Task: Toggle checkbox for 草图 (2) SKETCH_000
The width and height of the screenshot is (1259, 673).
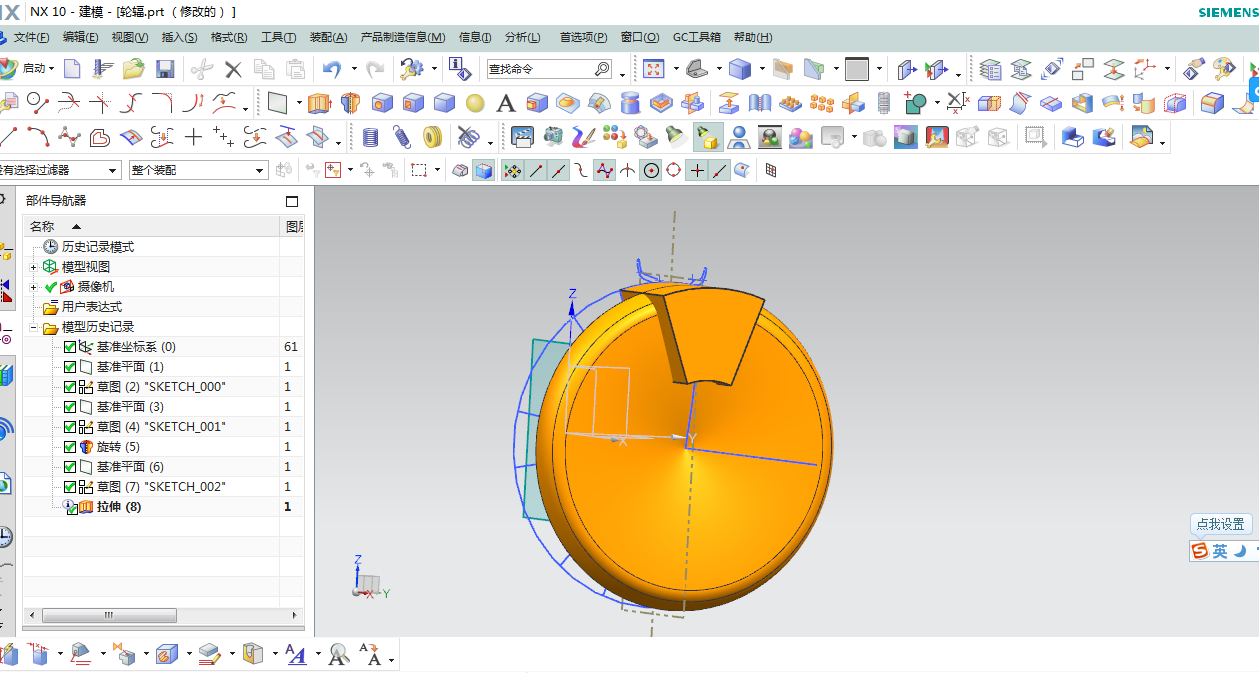Action: pos(70,387)
